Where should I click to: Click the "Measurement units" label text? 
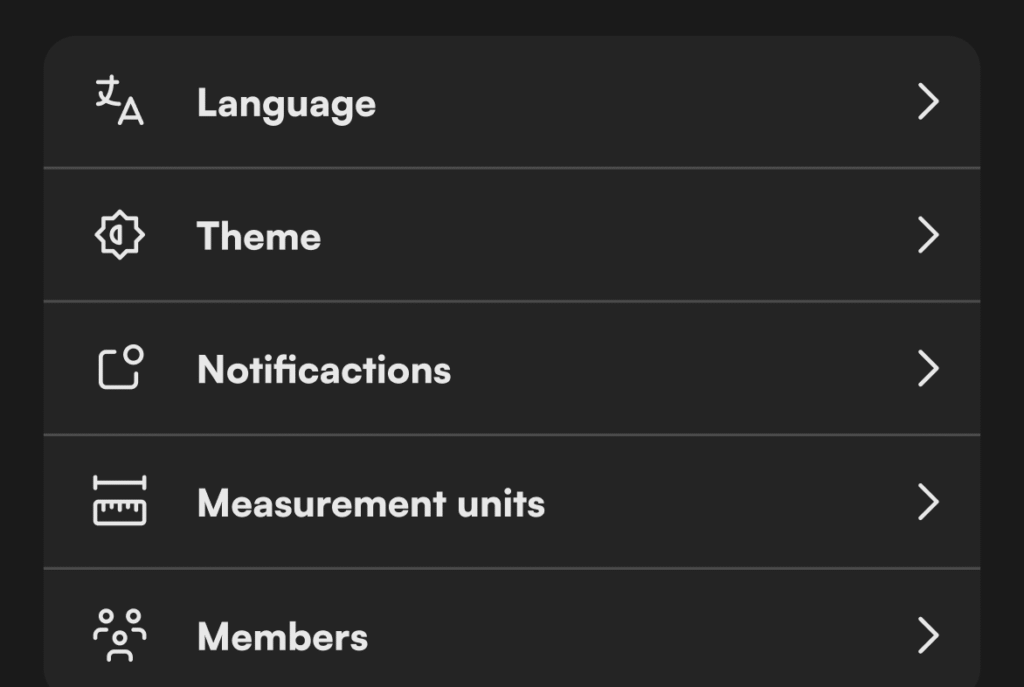pos(371,503)
